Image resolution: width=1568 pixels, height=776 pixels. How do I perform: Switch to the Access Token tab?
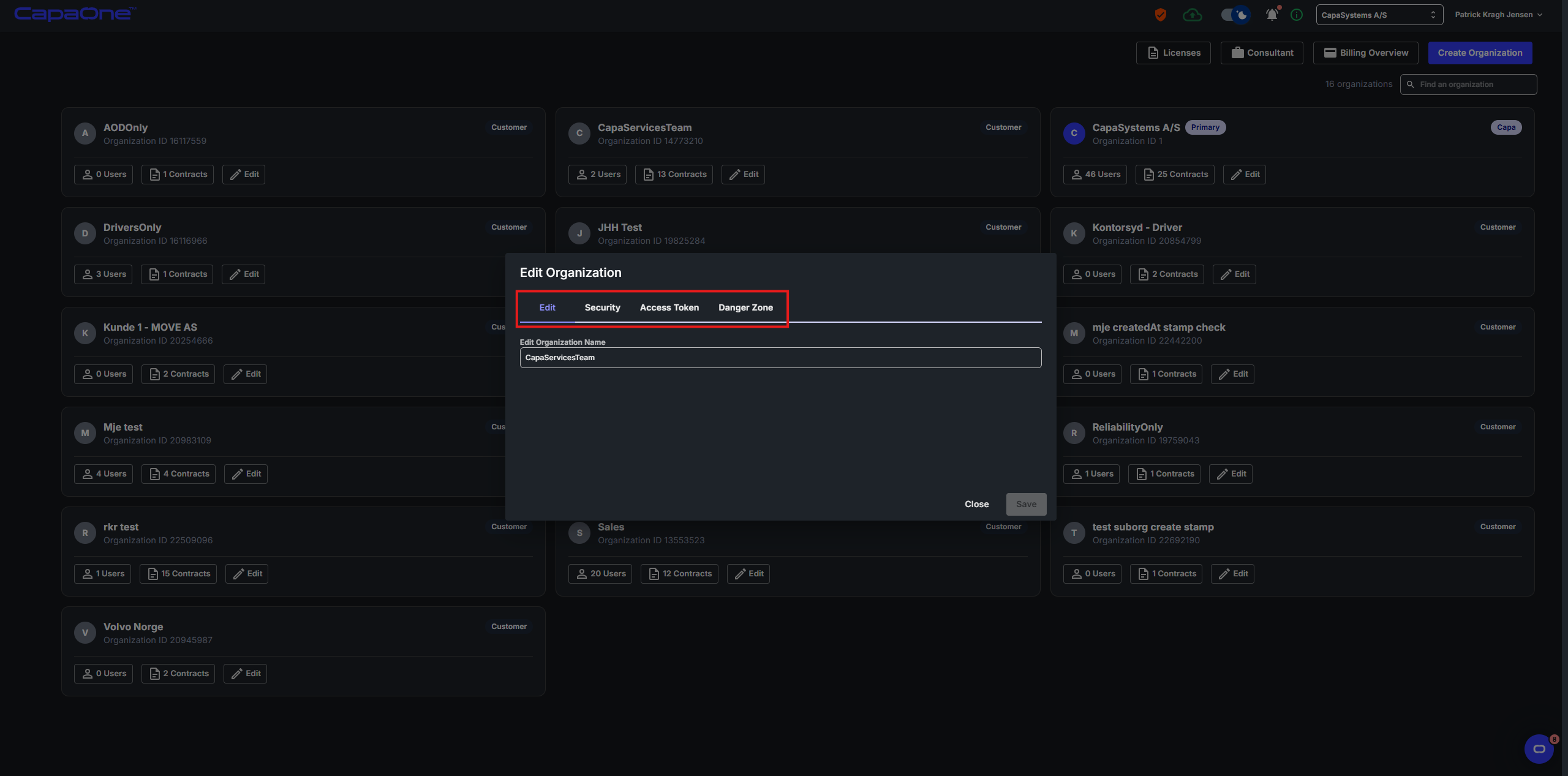[669, 307]
